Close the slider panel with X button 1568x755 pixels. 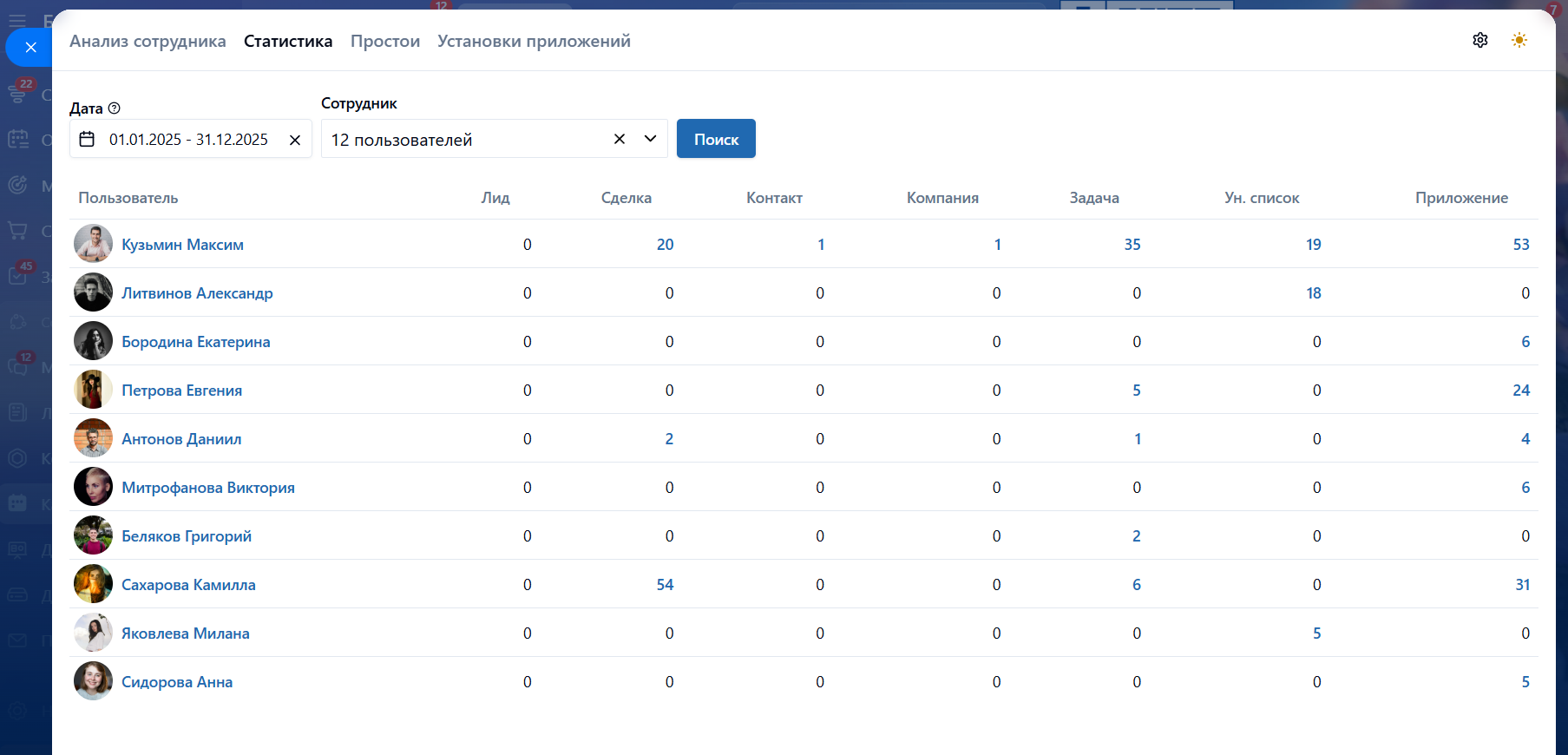click(x=30, y=47)
